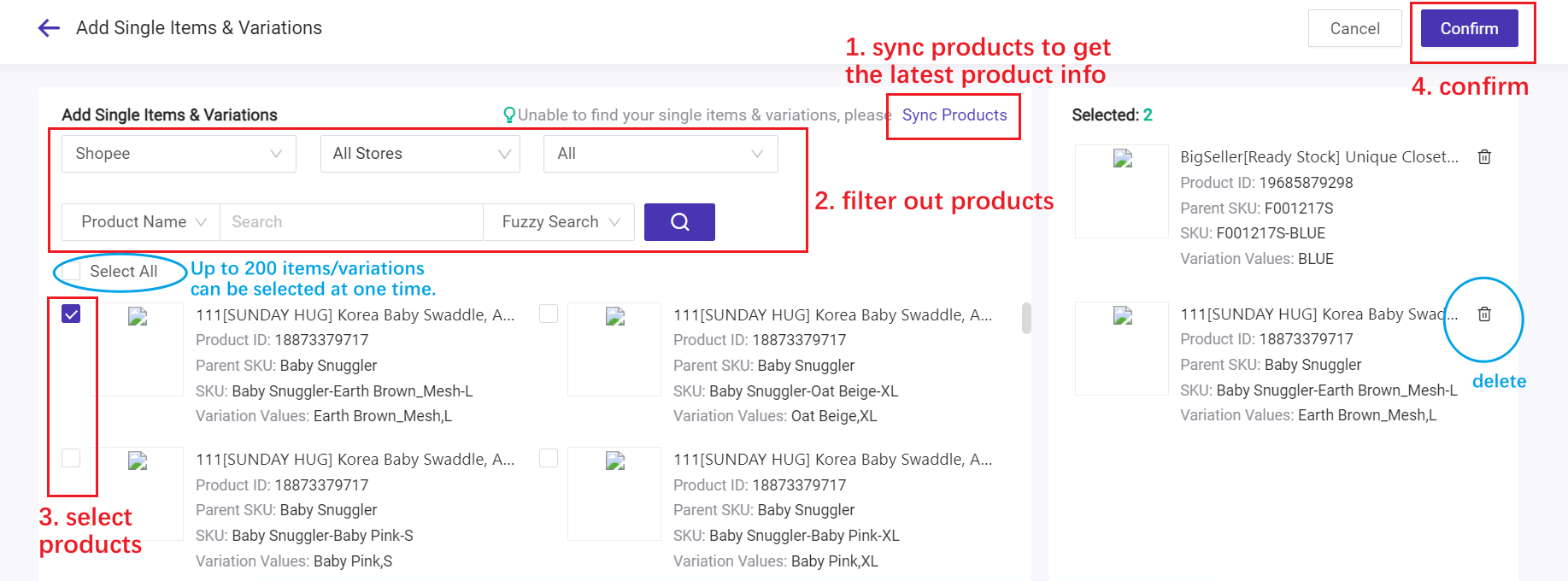Viewport: 1568px width, 581px height.
Task: Click 'SKU: F001217S-BLUE' text
Action: (1253, 233)
